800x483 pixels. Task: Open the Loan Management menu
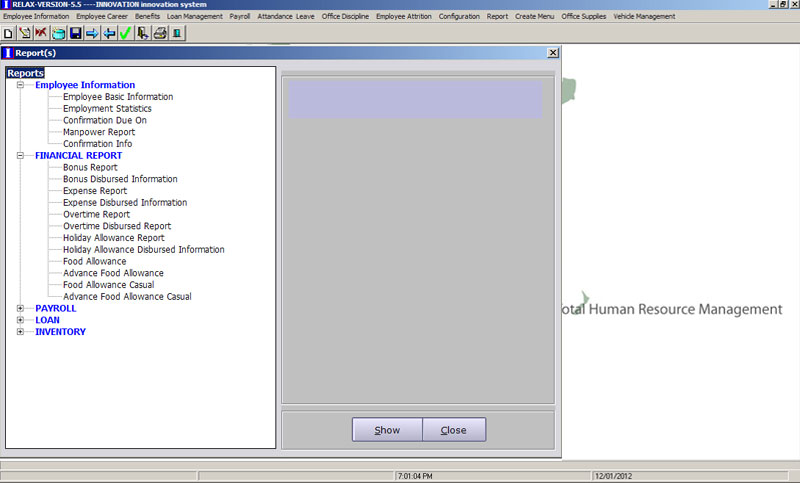tap(195, 16)
